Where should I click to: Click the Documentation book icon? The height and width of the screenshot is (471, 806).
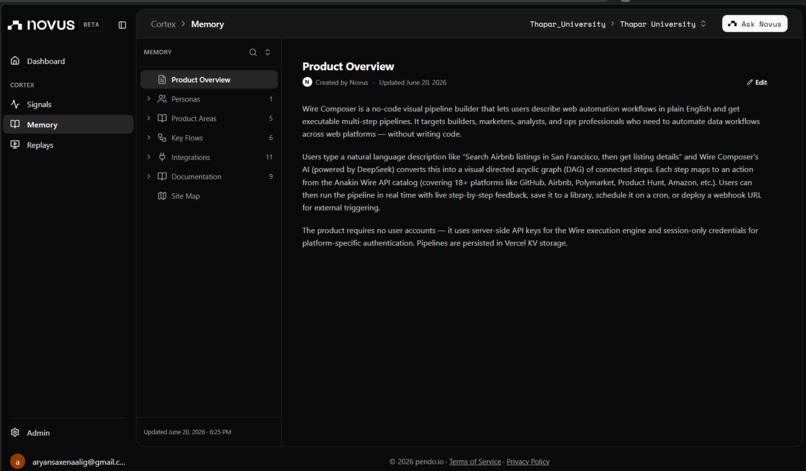tap(162, 176)
